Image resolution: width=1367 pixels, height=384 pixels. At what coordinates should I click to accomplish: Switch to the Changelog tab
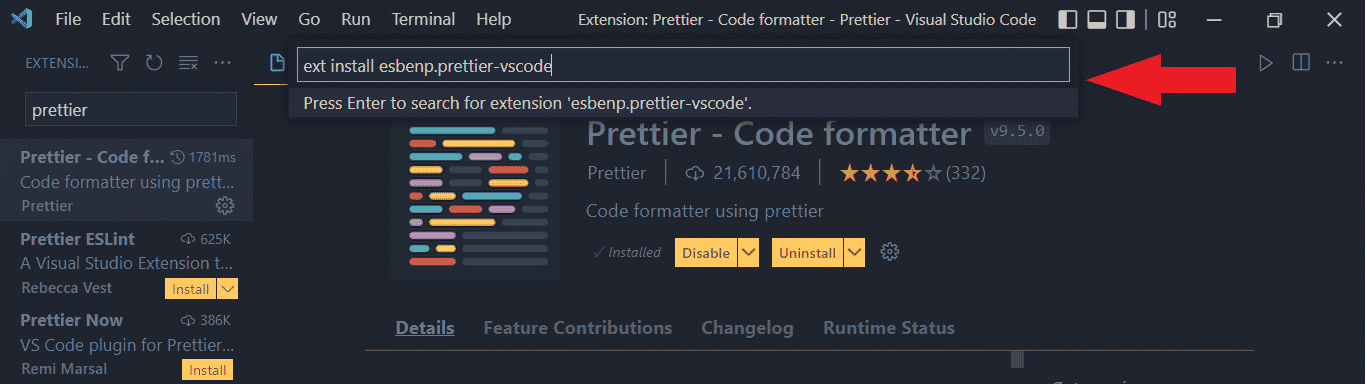click(747, 328)
